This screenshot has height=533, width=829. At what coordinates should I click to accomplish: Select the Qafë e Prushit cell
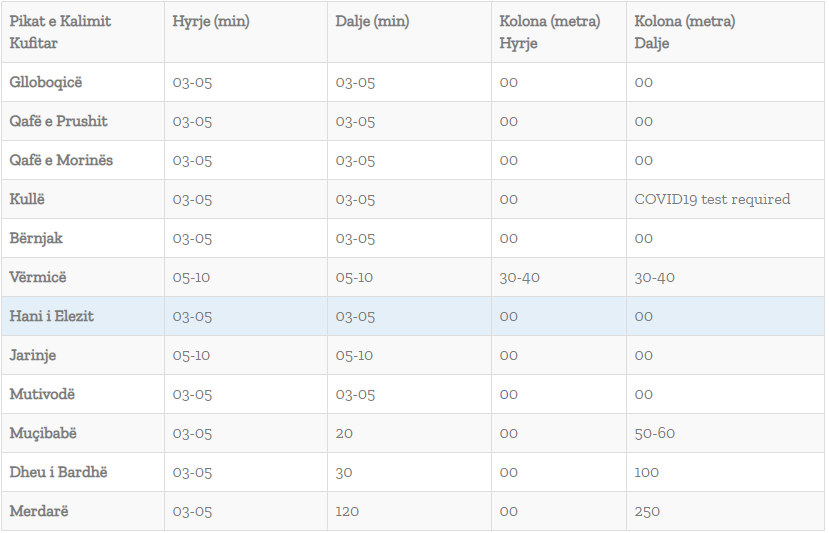tap(58, 121)
